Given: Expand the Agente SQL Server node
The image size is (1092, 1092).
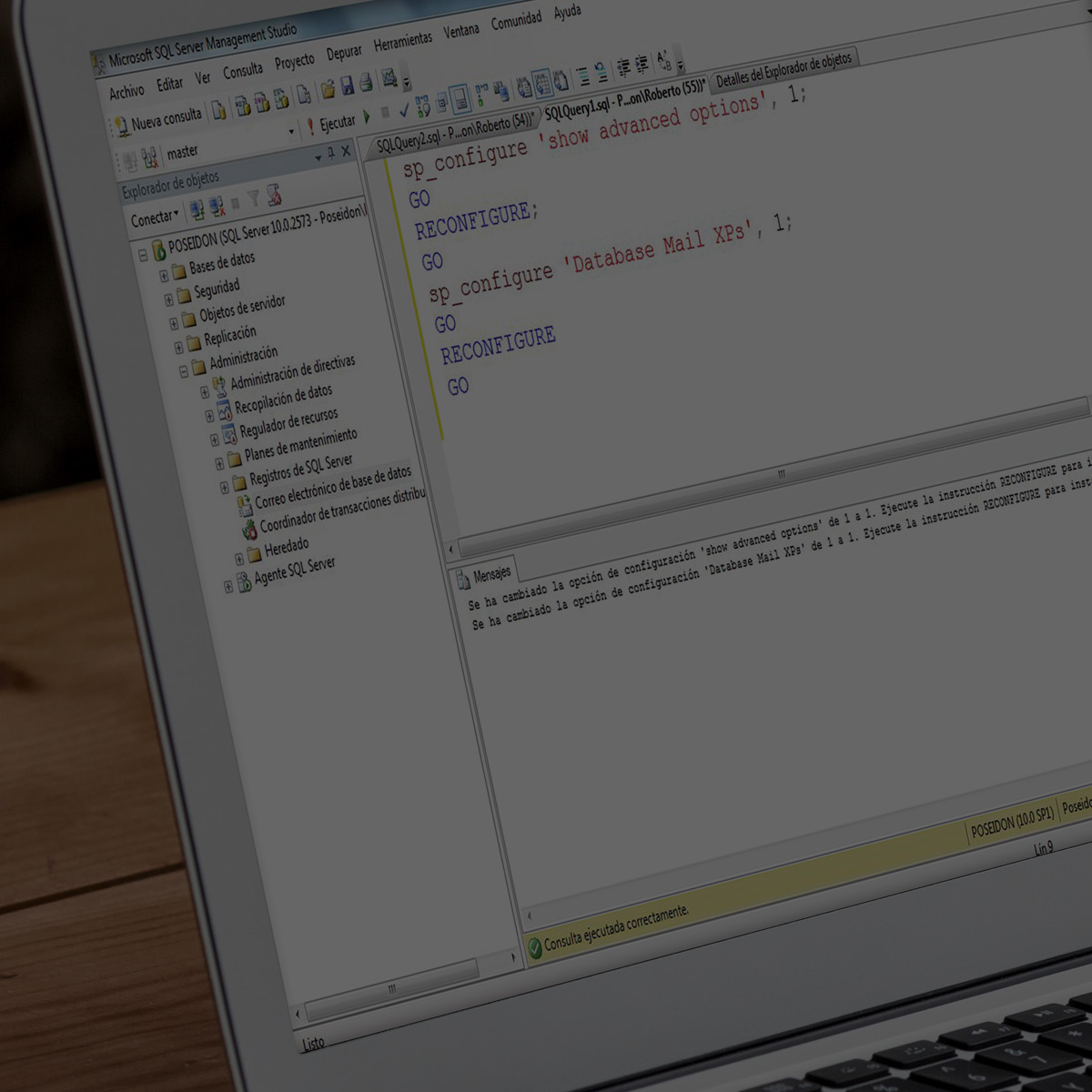Looking at the screenshot, I should point(228,586).
